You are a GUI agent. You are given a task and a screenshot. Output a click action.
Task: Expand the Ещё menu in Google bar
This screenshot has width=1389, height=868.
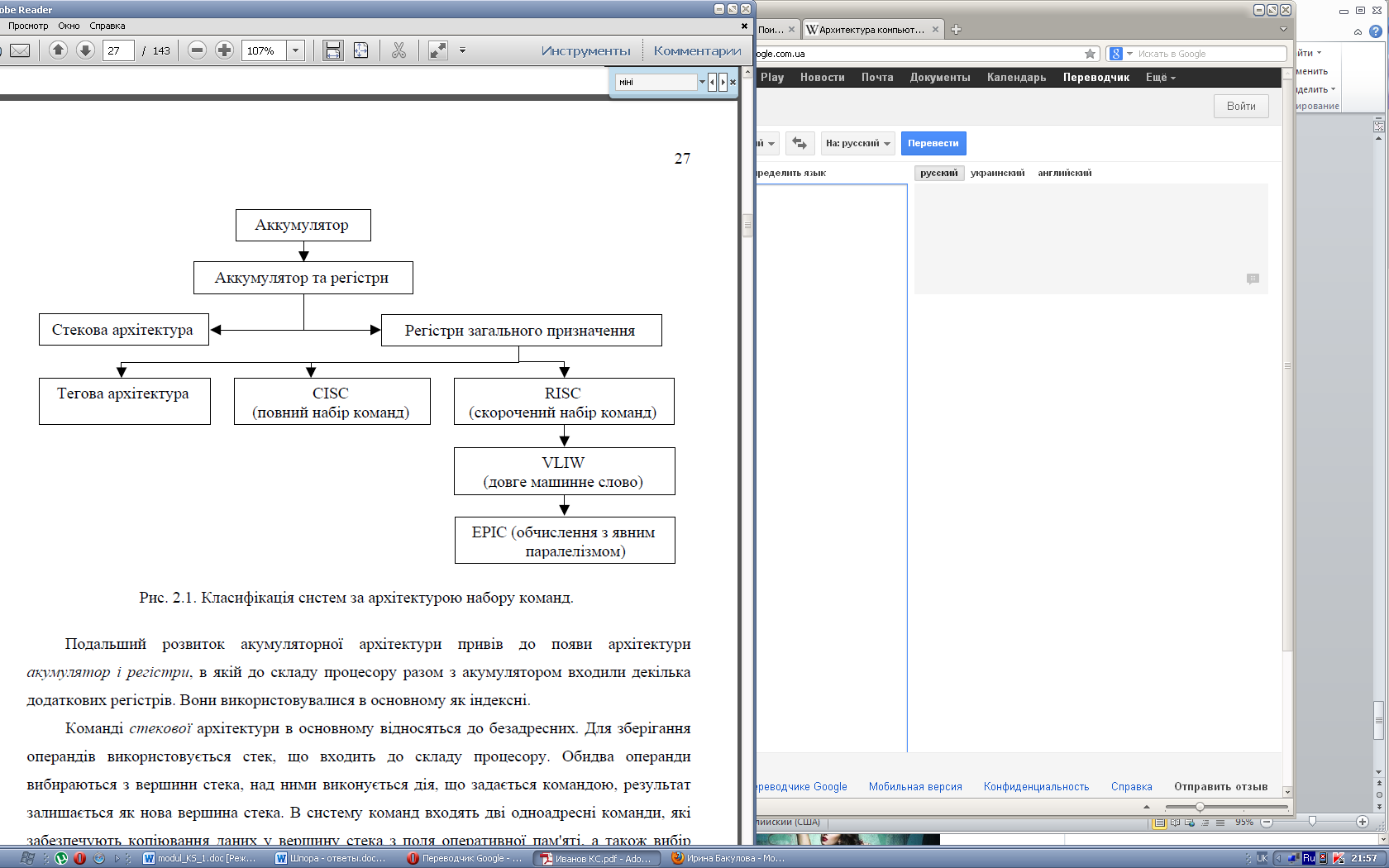click(1160, 77)
